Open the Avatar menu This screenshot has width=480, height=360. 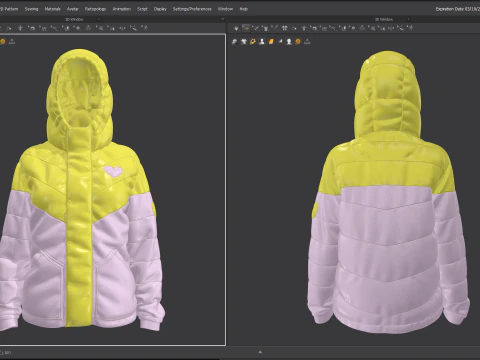click(x=73, y=9)
